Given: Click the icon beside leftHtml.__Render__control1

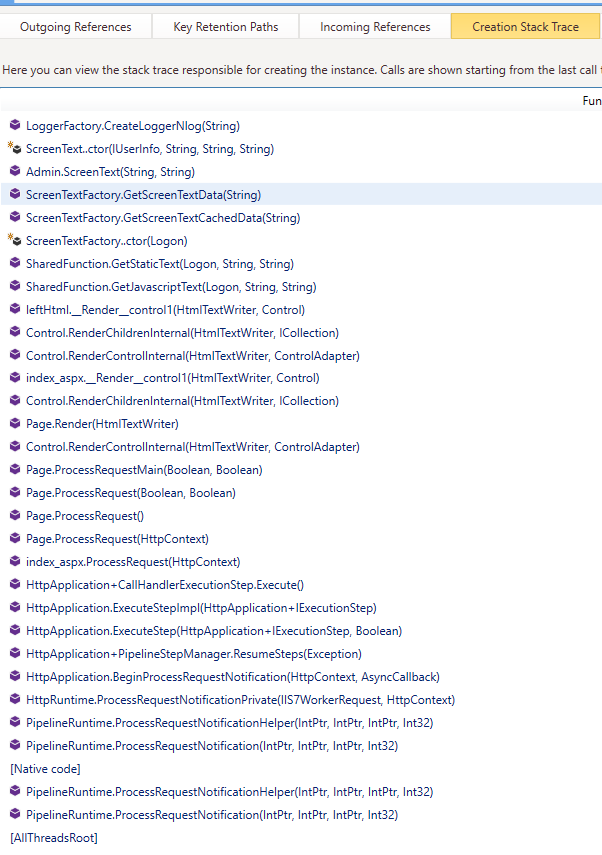Looking at the screenshot, I should pyautogui.click(x=15, y=309).
